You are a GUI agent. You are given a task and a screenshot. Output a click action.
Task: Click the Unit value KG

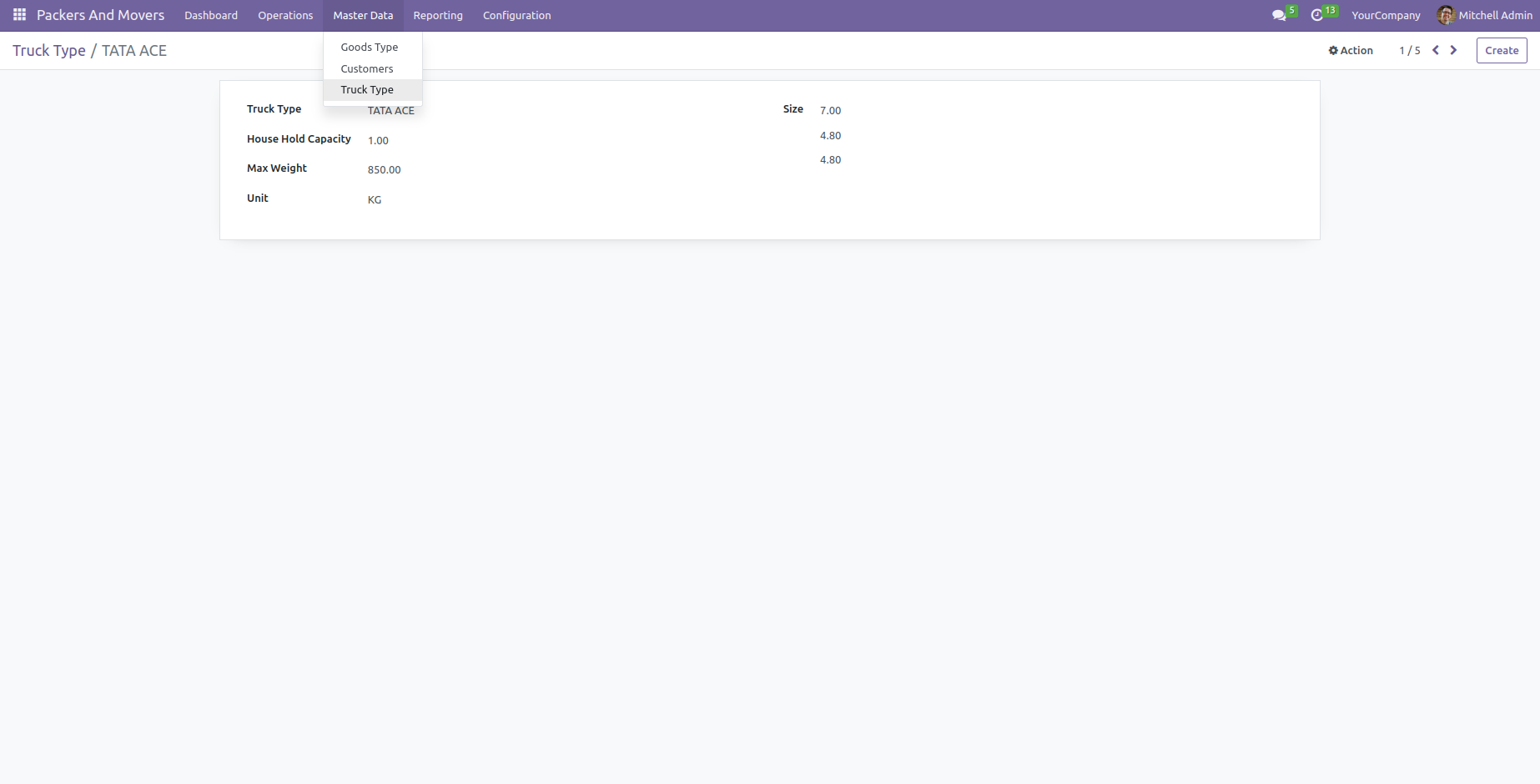[x=375, y=199]
